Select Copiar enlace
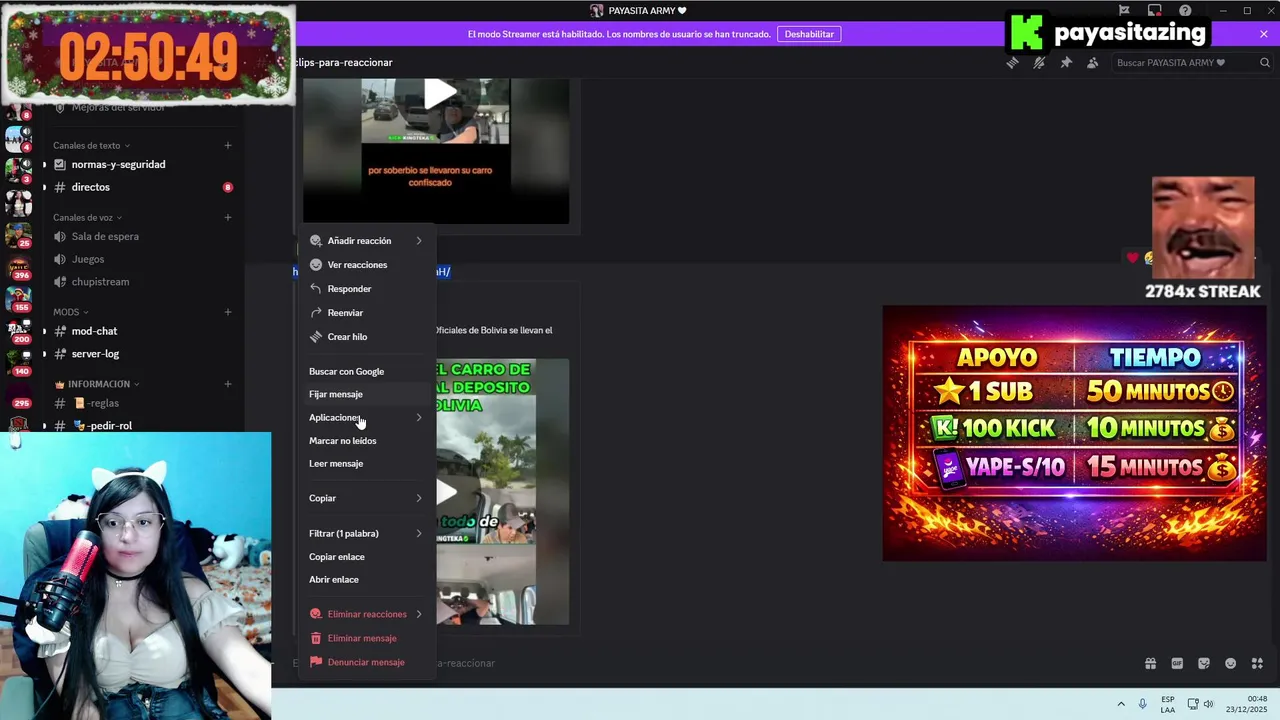 point(366,557)
